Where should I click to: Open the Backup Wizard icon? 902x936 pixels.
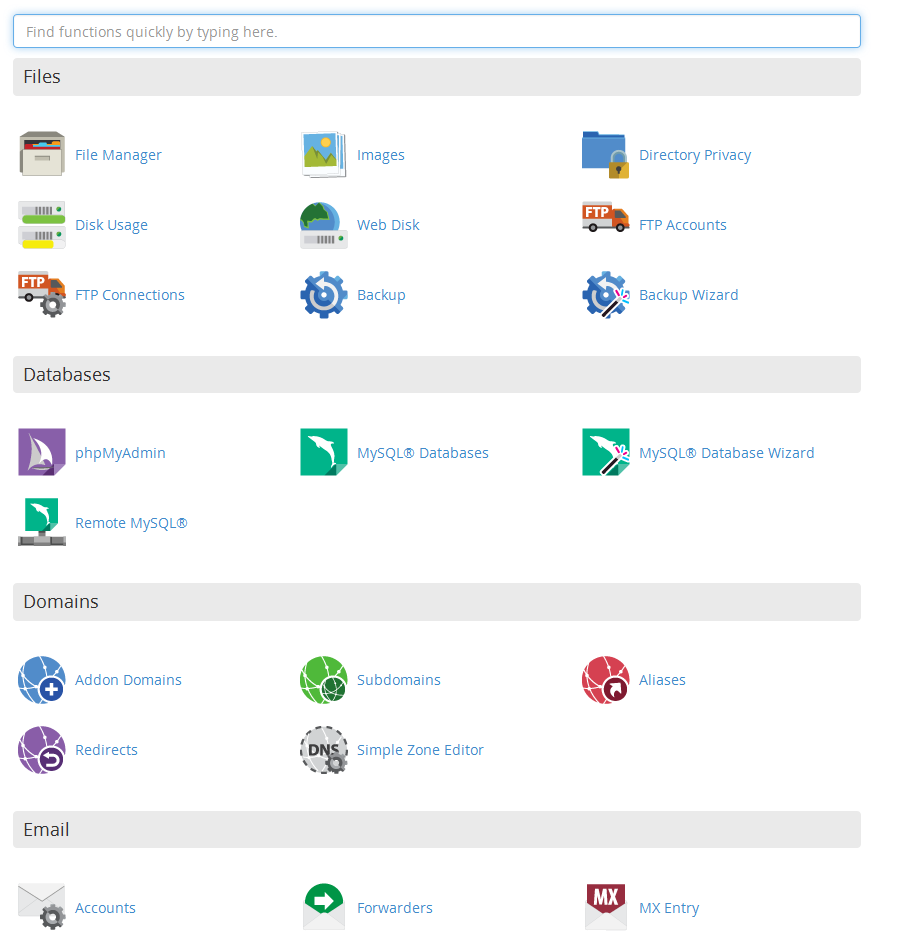pyautogui.click(x=606, y=295)
